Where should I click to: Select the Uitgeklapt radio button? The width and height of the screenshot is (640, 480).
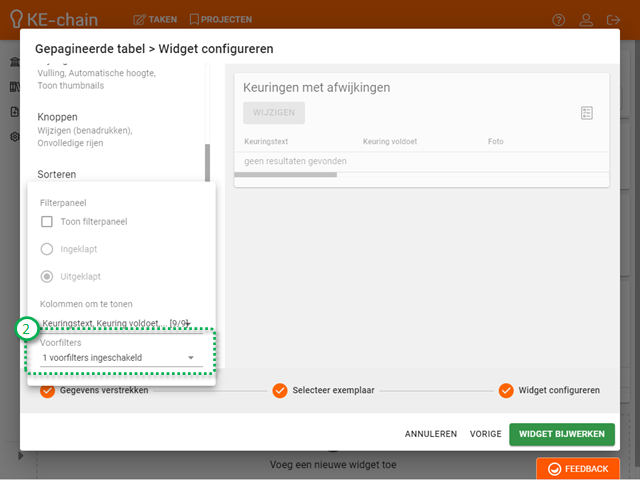pos(47,276)
